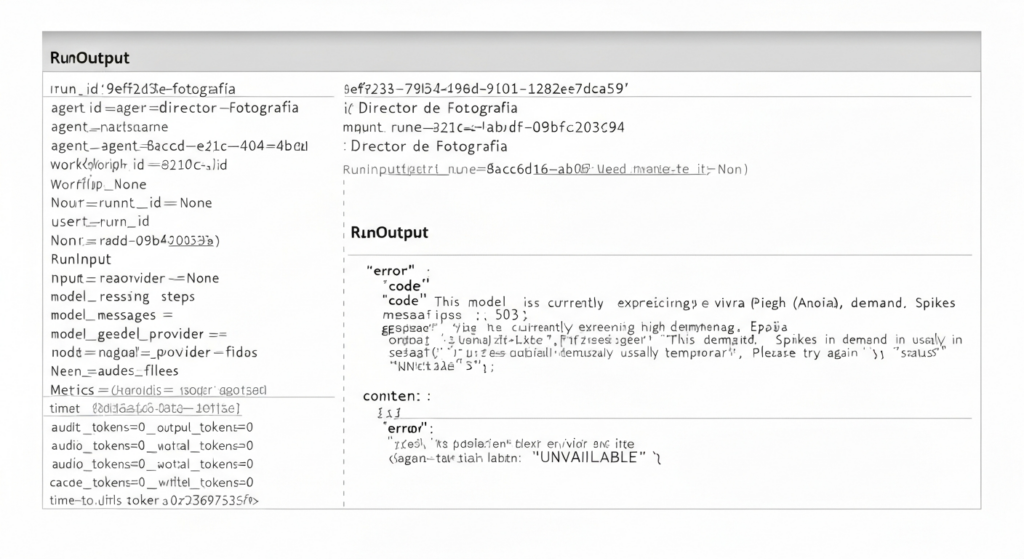Click the RunOutput title in the header bar
1024x559 pixels.
(x=89, y=58)
